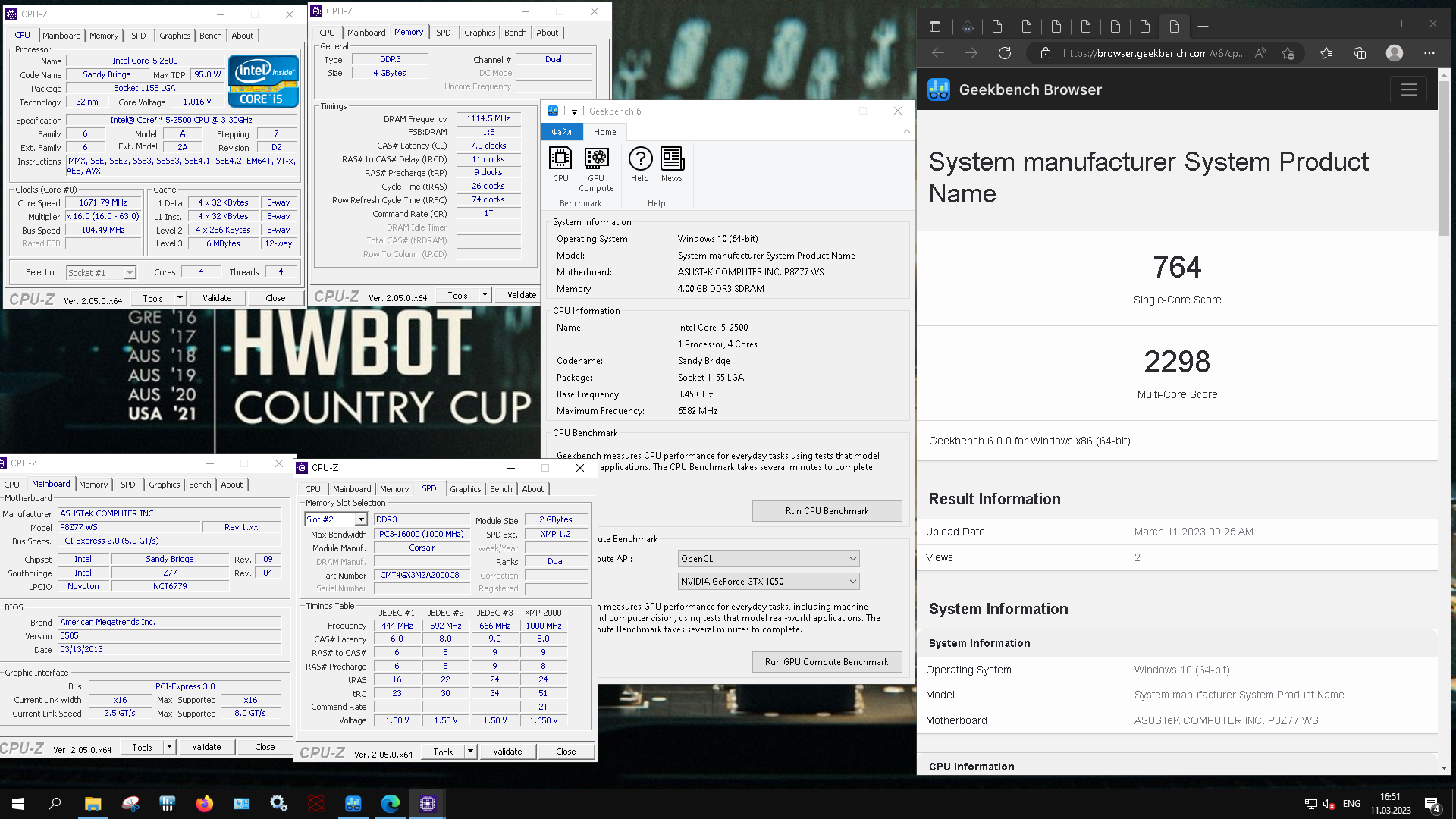Screen dimensions: 1456x819
Task: Click Run CPU Benchmark button
Action: point(827,511)
